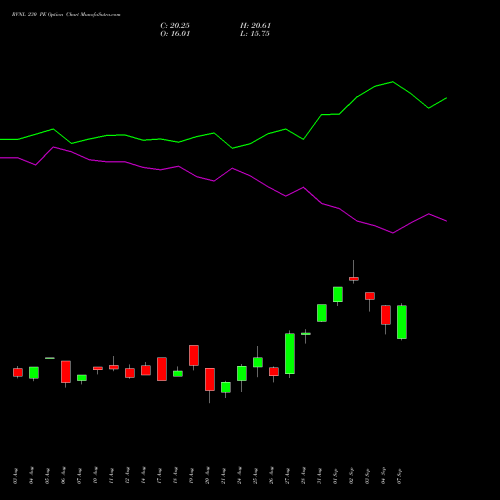Click the red candle for 19 Aug
Screen dimensions: 500x500
(194, 355)
